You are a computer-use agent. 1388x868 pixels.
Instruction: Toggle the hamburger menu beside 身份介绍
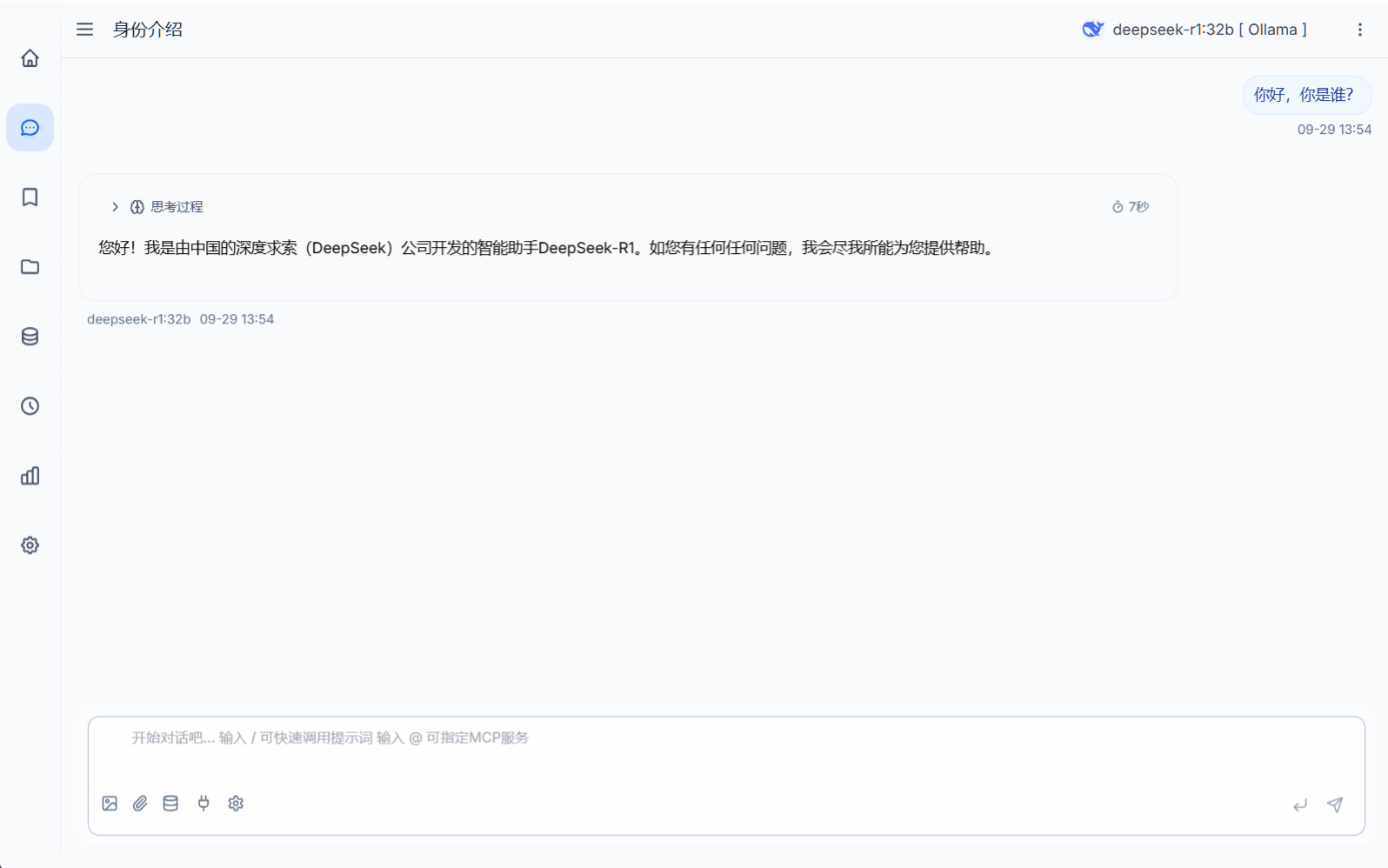pyautogui.click(x=84, y=30)
